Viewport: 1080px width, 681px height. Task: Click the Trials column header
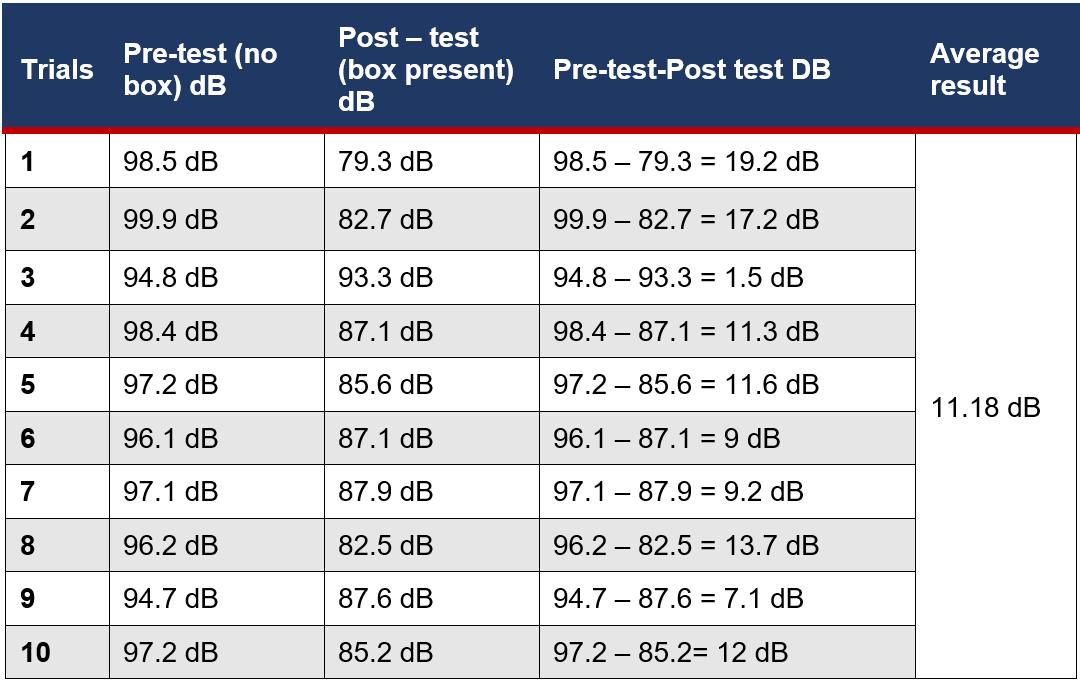(57, 70)
